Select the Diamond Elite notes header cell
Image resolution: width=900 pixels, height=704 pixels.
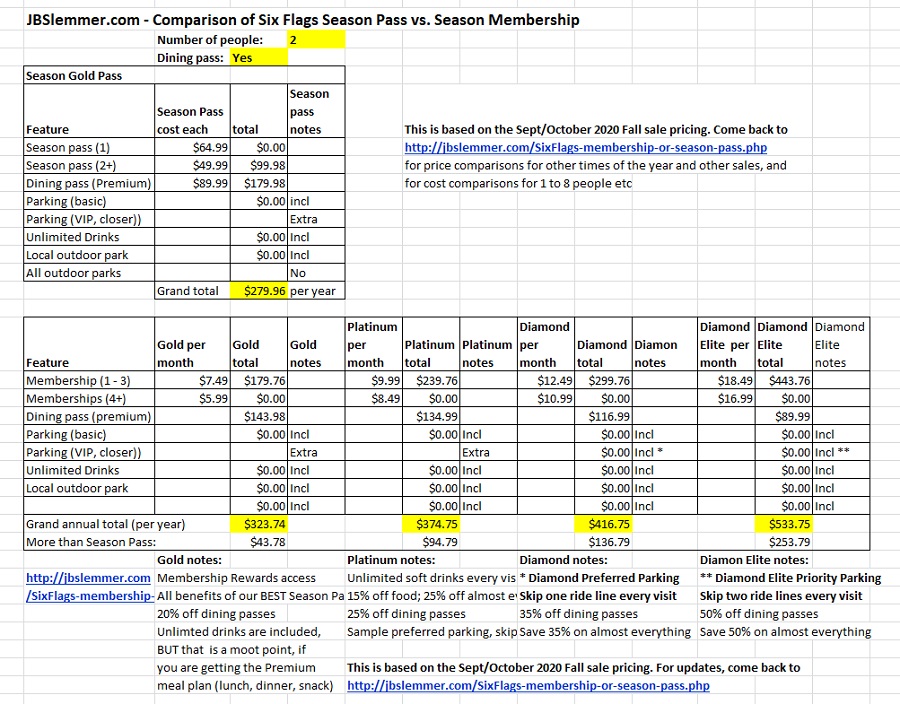841,344
